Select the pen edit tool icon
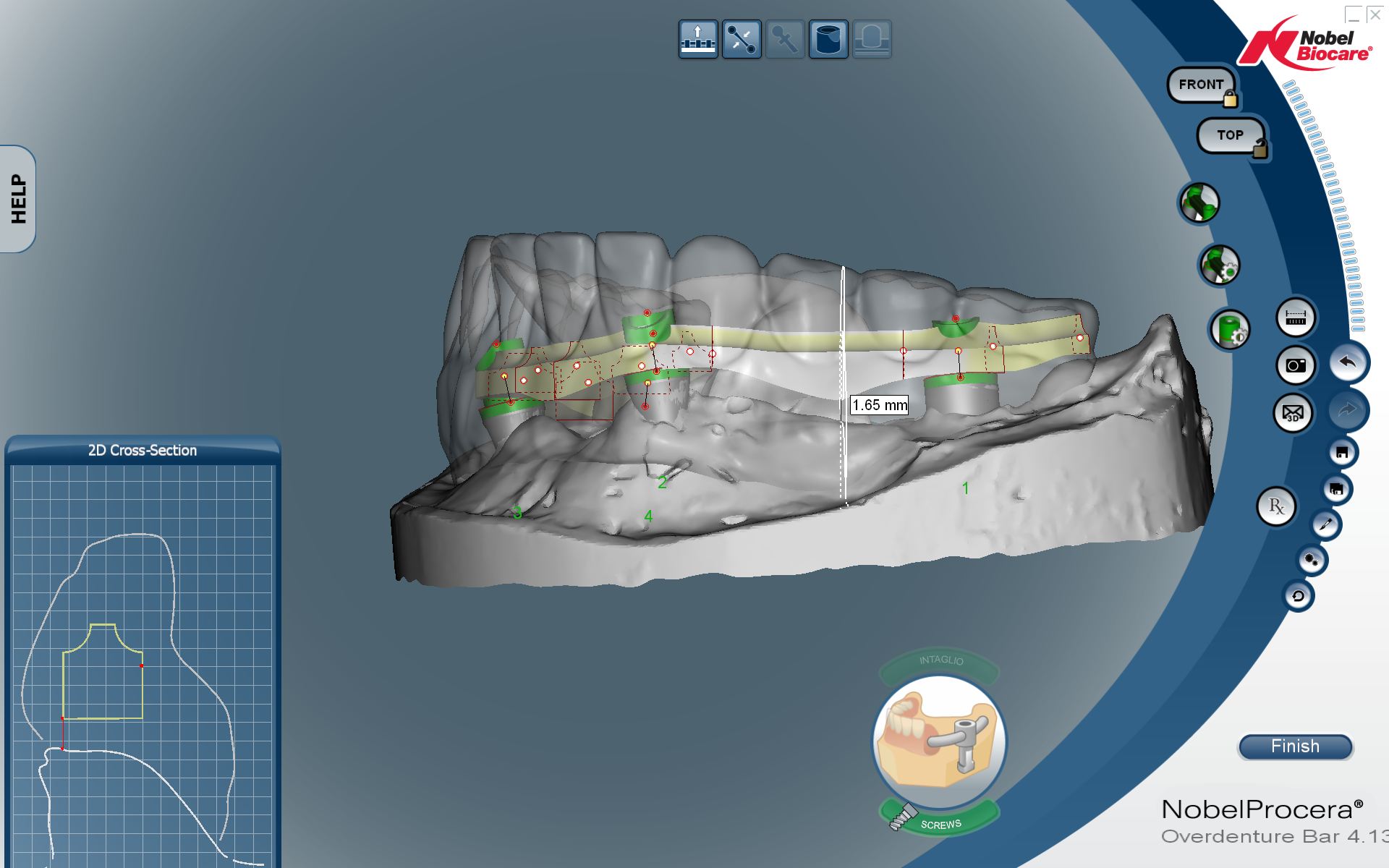This screenshot has height=868, width=1389. [x=1326, y=524]
